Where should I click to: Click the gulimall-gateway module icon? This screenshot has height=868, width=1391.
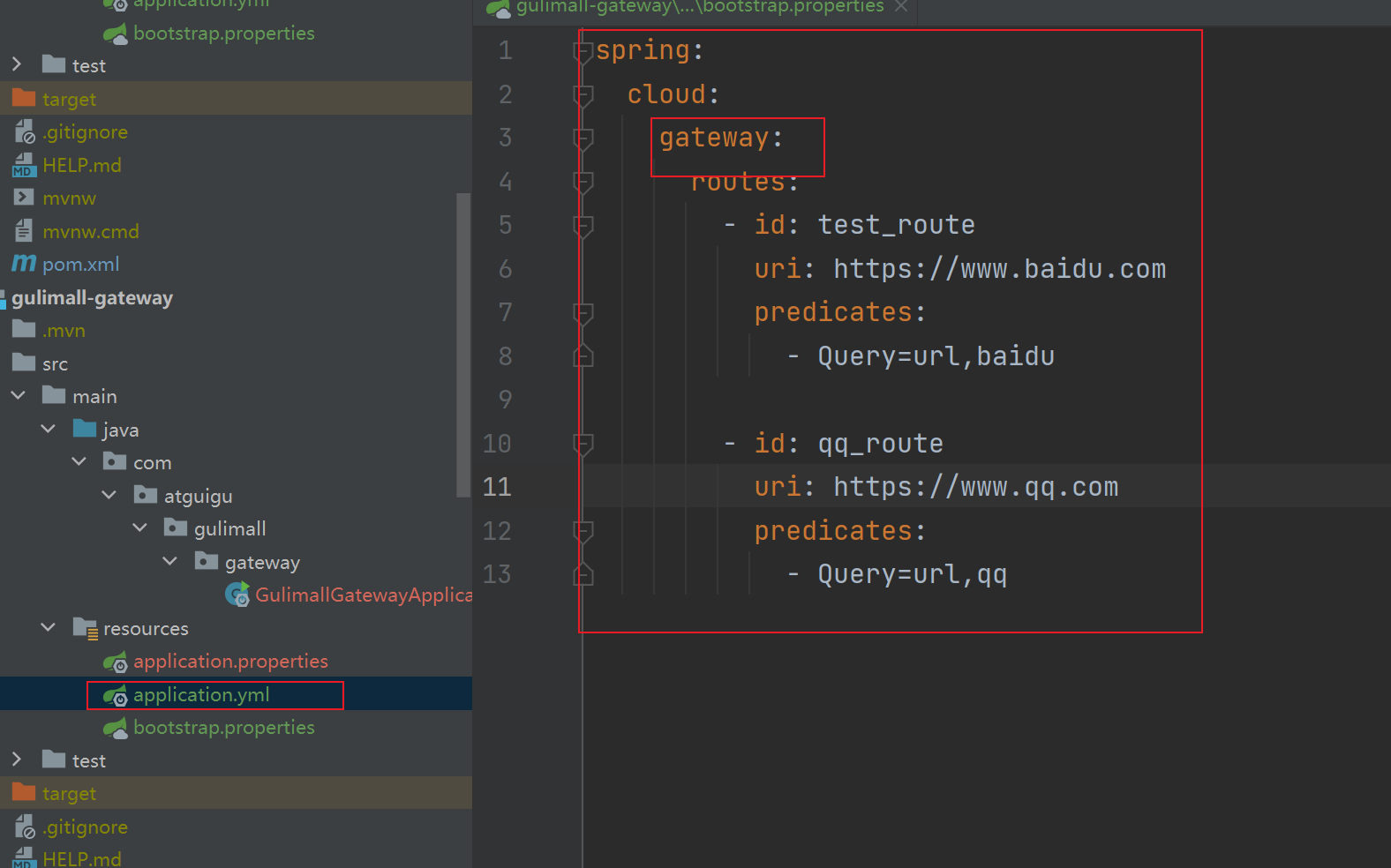(x=3, y=298)
